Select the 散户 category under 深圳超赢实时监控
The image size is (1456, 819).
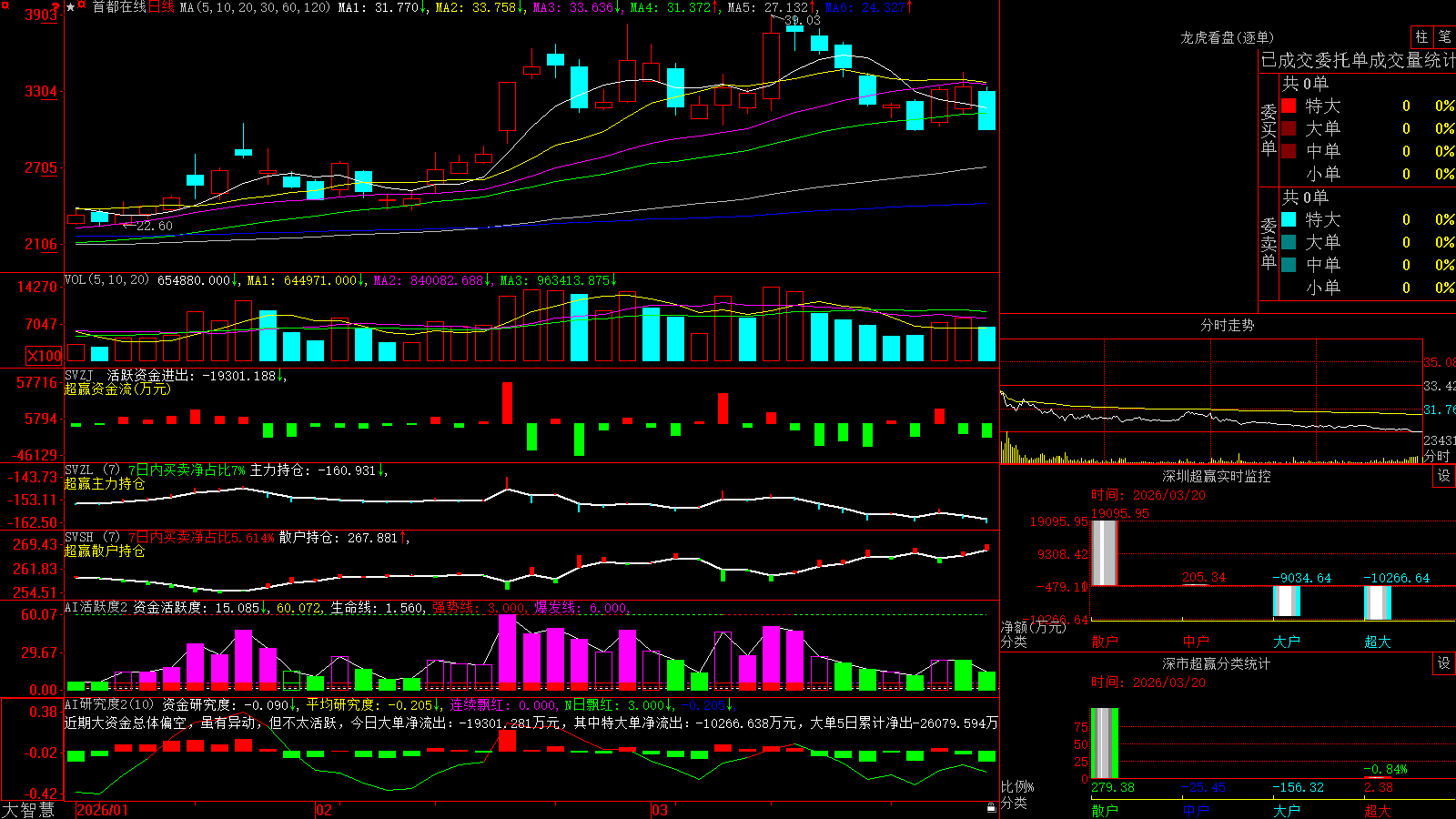pos(1105,642)
